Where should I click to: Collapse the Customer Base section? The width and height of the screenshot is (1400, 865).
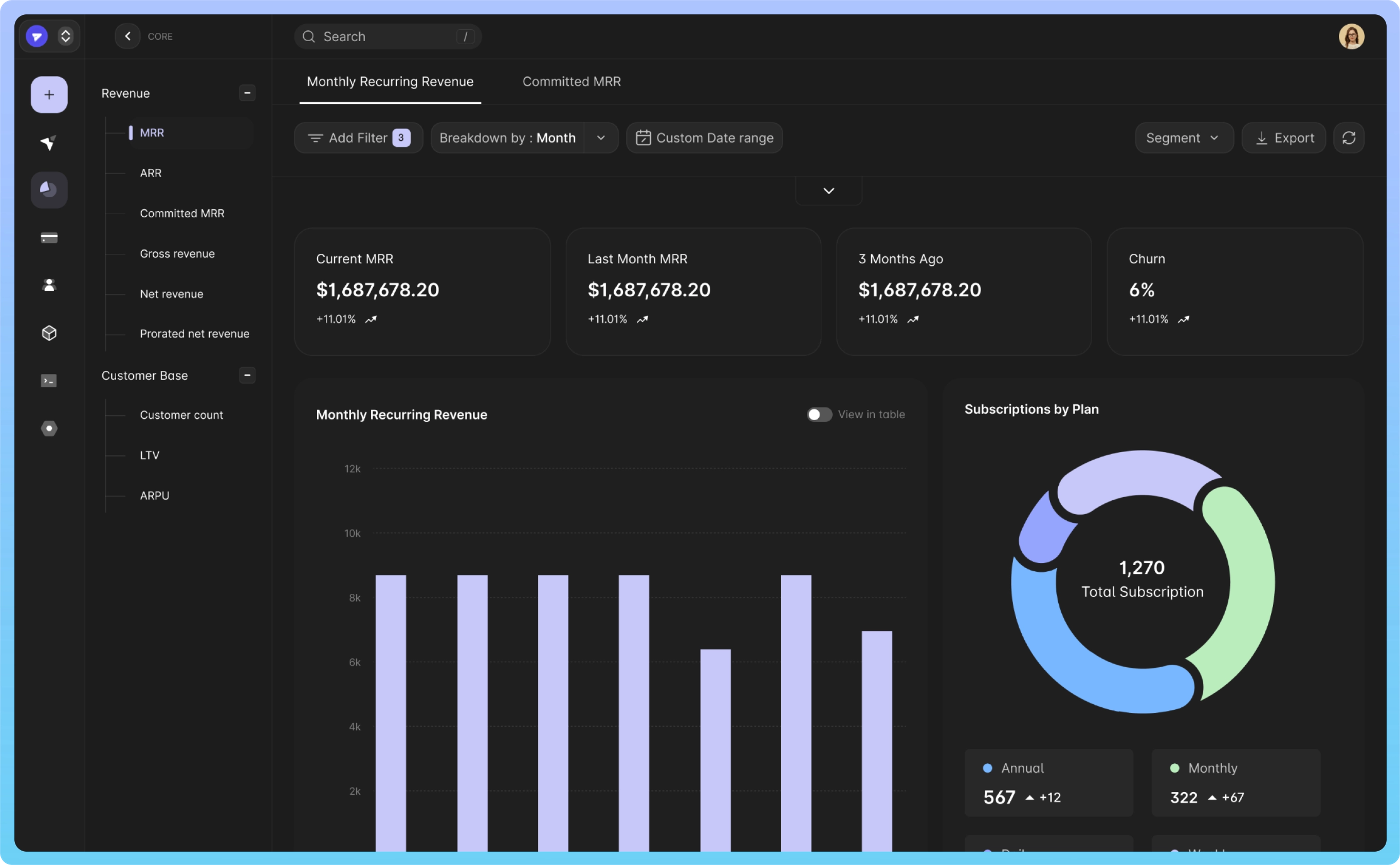(x=247, y=375)
